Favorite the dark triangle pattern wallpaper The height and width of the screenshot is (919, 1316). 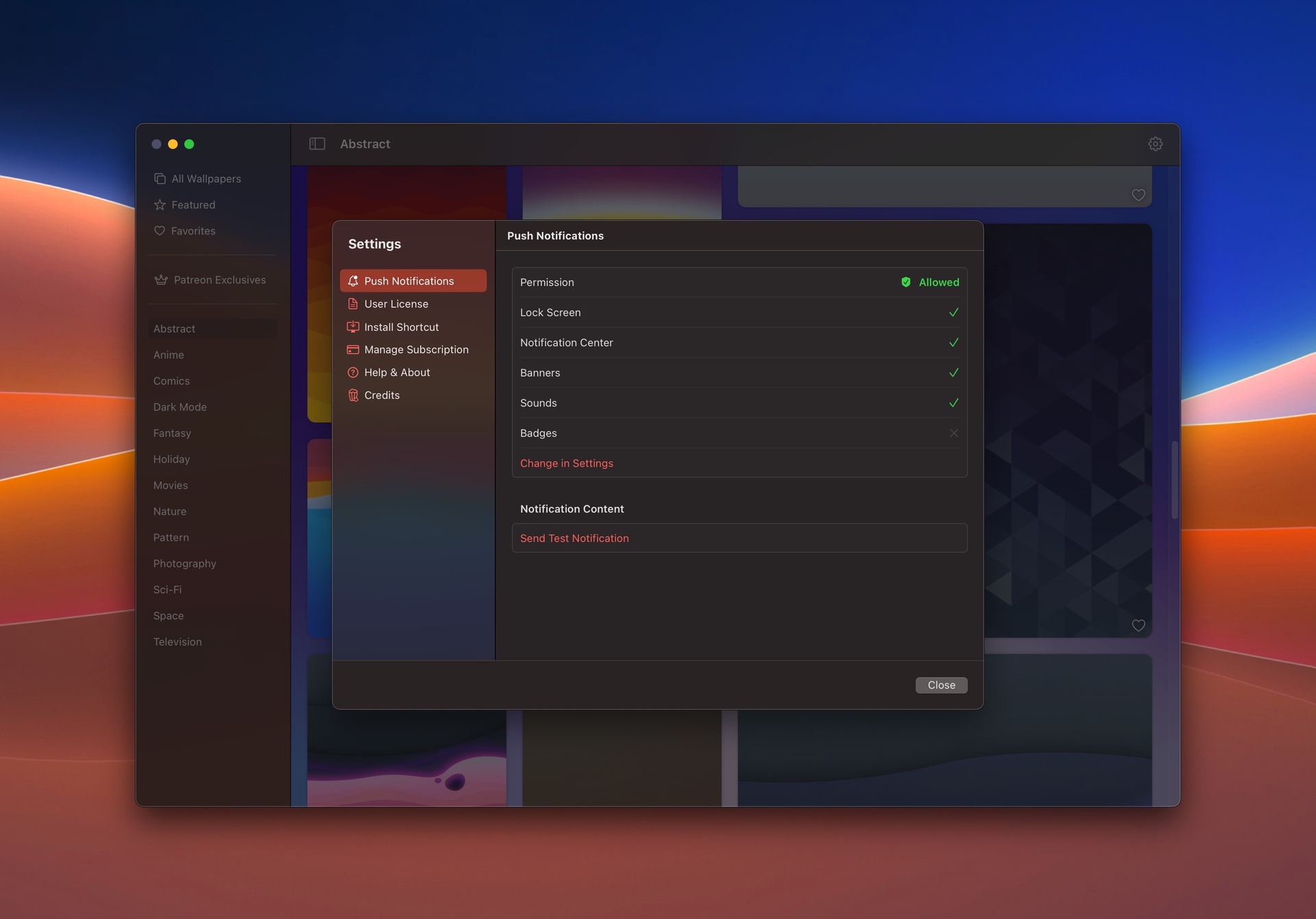pos(1138,625)
